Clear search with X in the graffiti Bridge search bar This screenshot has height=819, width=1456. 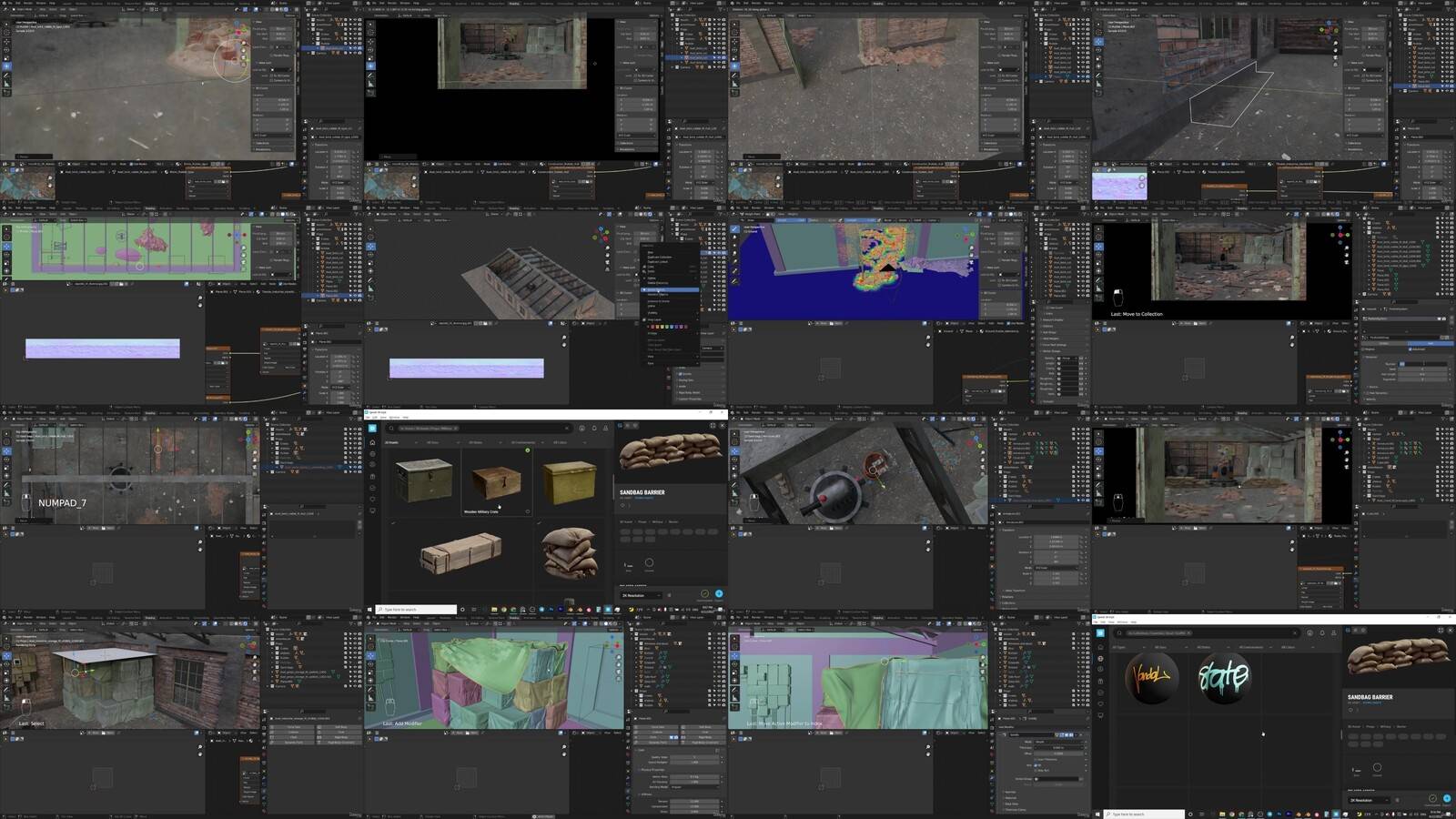click(1295, 632)
